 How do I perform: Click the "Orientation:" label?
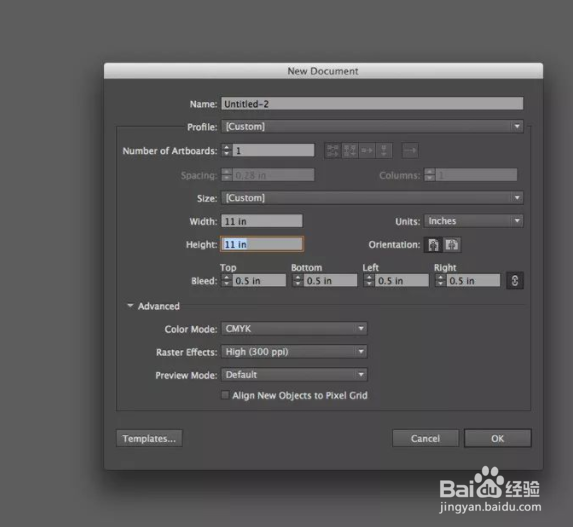tap(394, 244)
